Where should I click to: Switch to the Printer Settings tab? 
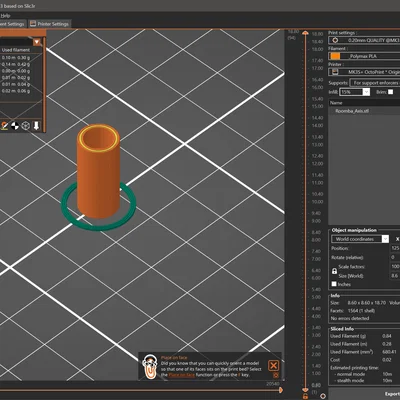(49, 24)
